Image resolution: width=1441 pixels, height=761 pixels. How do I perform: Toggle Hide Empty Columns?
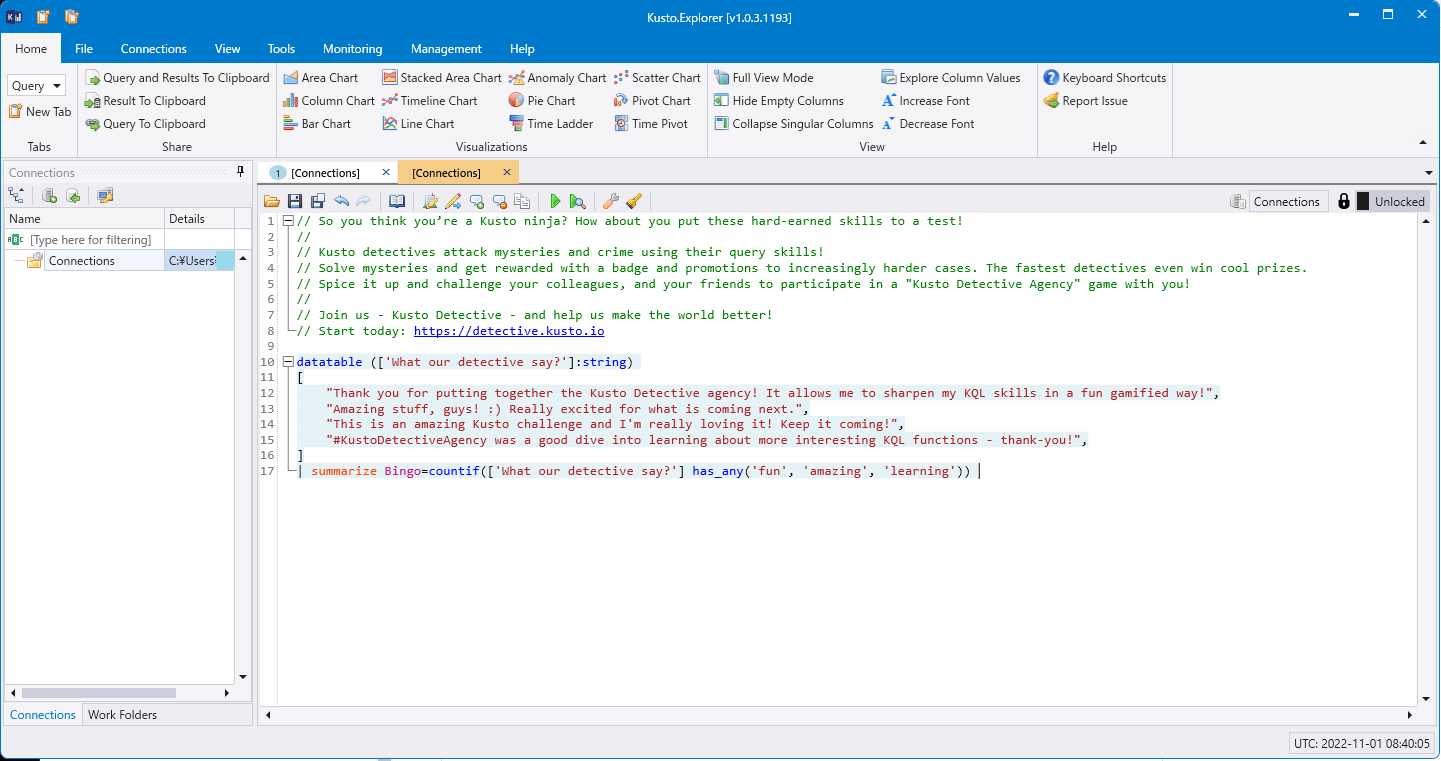778,100
